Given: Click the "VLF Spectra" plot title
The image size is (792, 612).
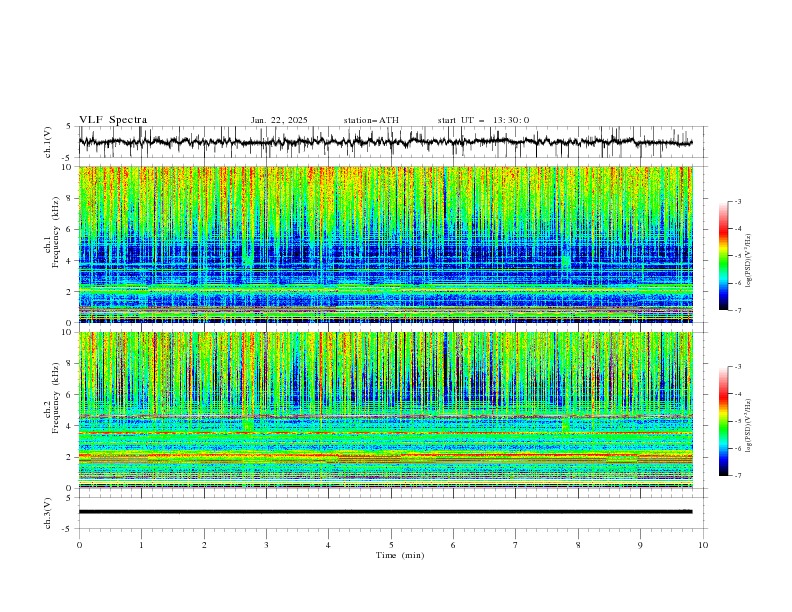Looking at the screenshot, I should (x=113, y=120).
